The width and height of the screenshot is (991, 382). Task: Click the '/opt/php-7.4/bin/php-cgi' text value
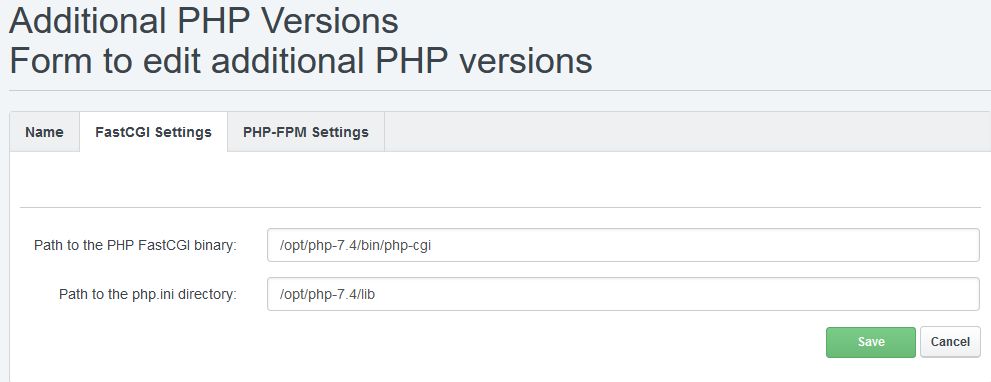coord(356,245)
